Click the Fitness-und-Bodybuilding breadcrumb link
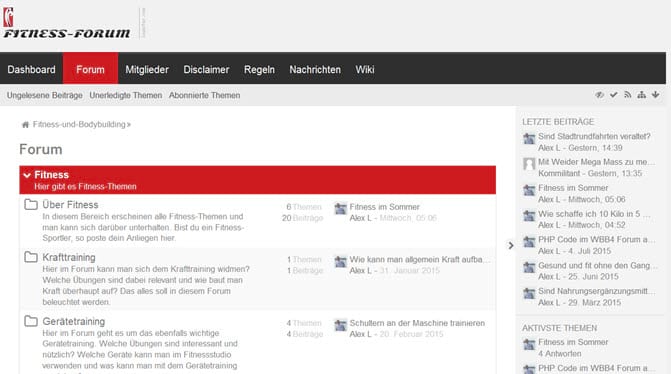 (79, 125)
